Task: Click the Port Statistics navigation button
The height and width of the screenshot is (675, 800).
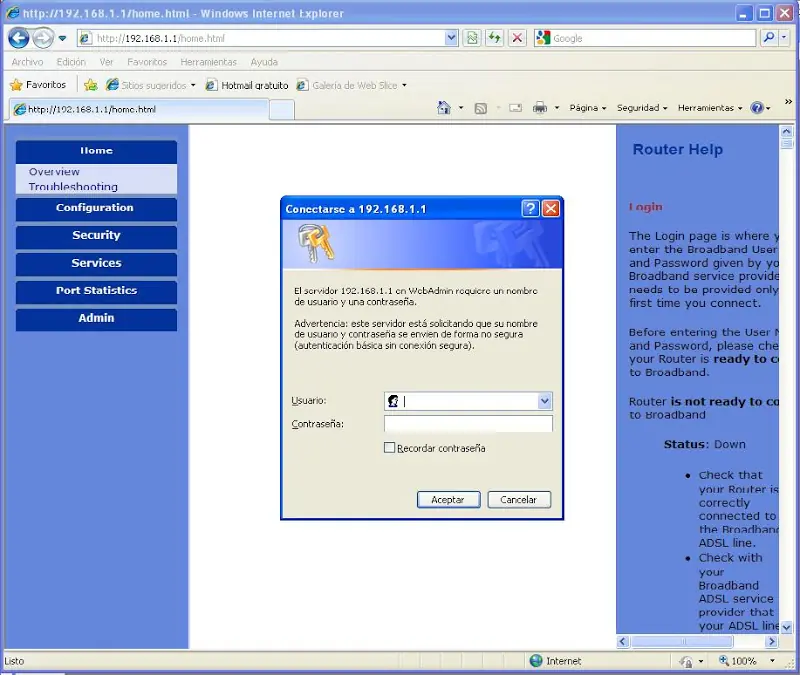Action: pos(96,291)
